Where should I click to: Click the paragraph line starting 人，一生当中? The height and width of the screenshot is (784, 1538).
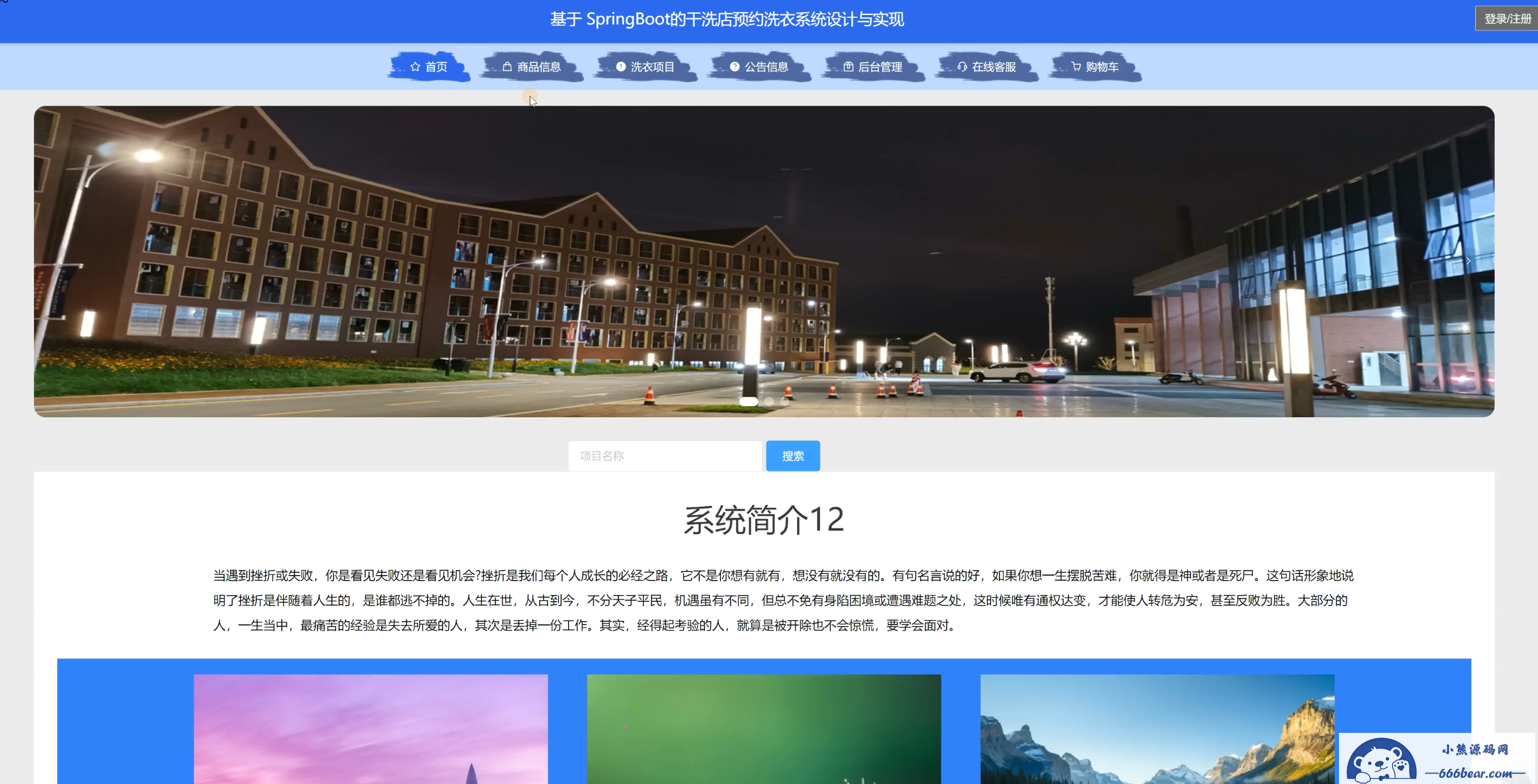[586, 625]
